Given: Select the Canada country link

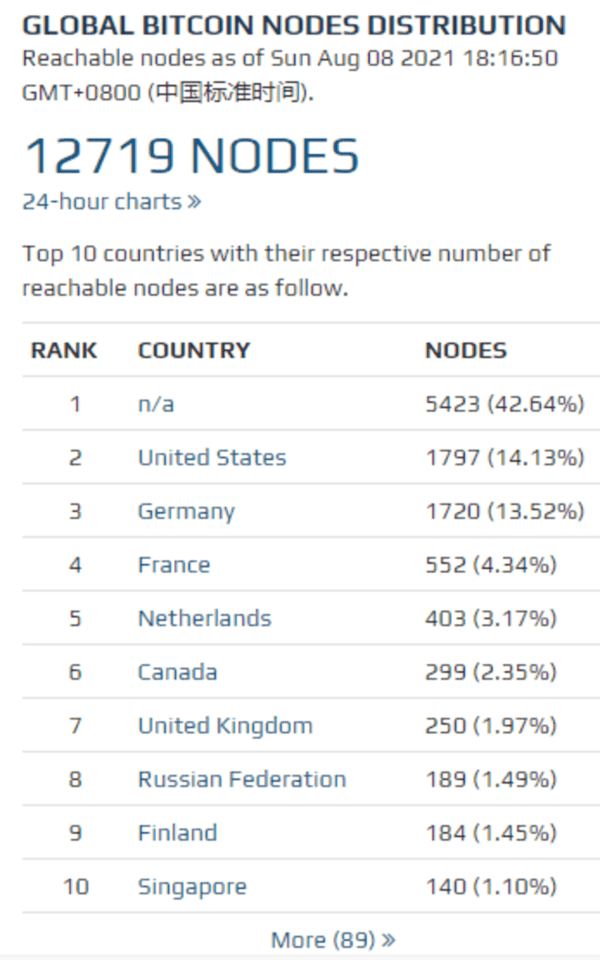Looking at the screenshot, I should pyautogui.click(x=177, y=672).
